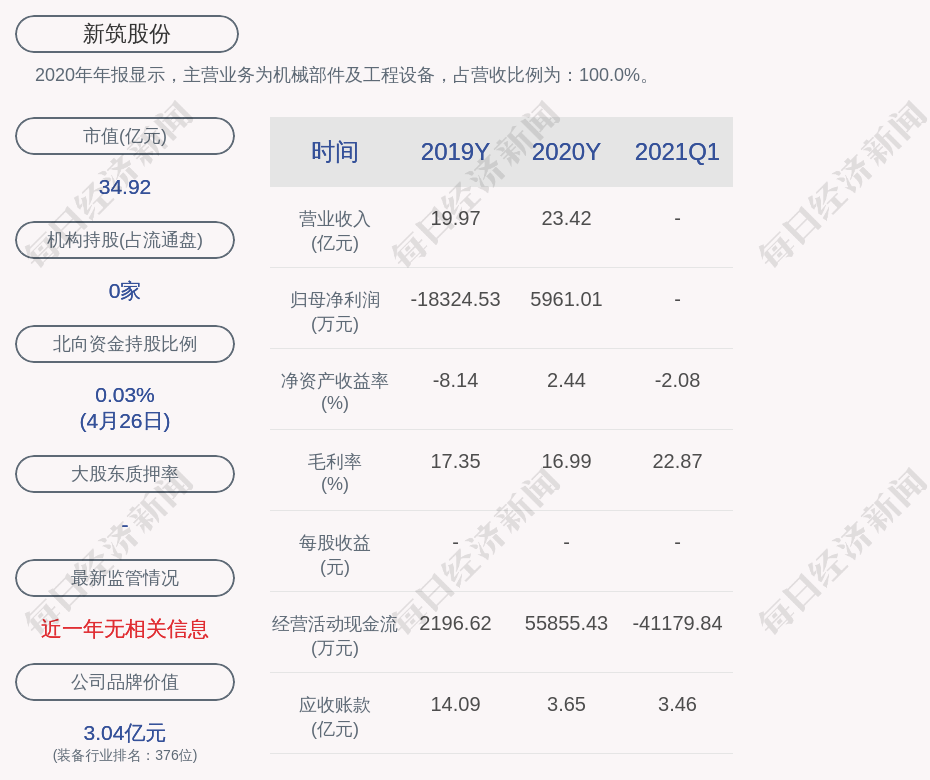Select the 2020Y column header

pos(566,152)
